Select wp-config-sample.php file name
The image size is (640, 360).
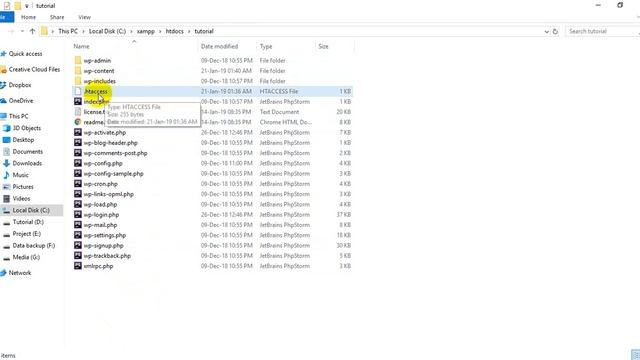click(113, 173)
